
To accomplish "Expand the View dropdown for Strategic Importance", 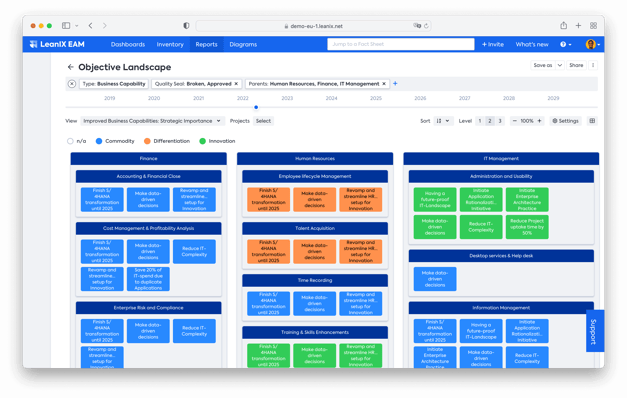I will tap(152, 121).
